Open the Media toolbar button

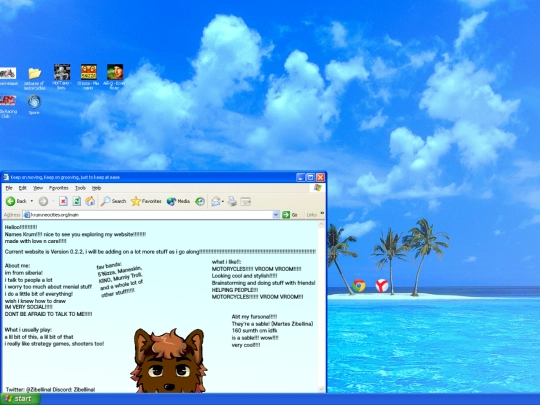[178, 201]
